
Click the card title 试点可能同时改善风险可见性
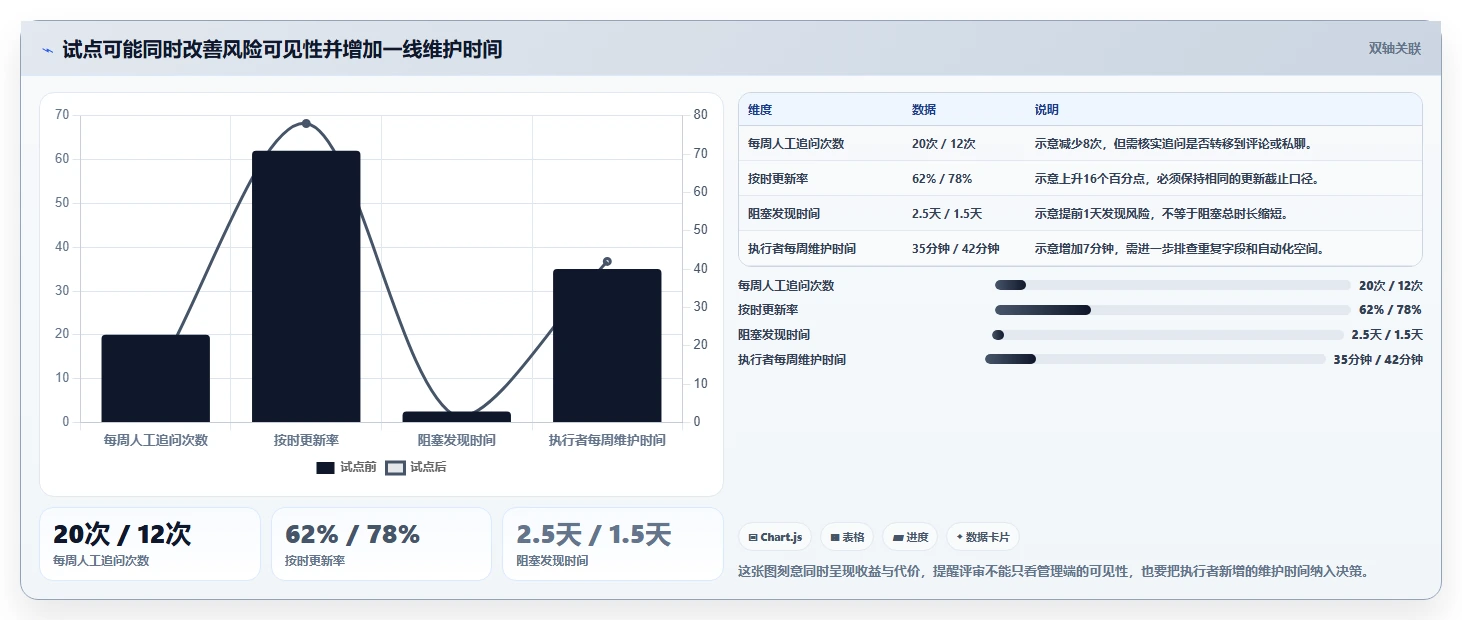[x=282, y=49]
